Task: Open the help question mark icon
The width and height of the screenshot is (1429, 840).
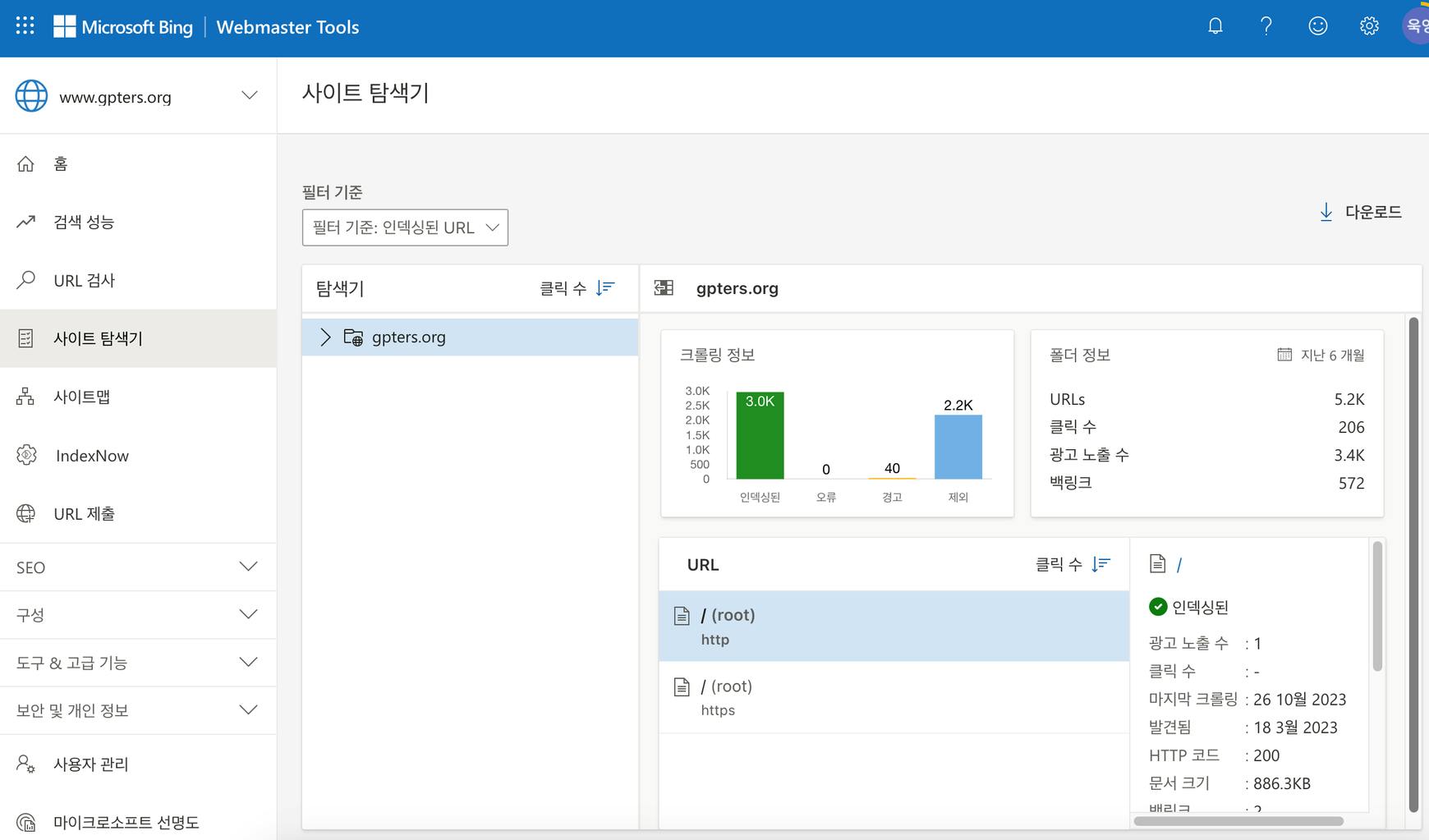Action: click(1266, 26)
